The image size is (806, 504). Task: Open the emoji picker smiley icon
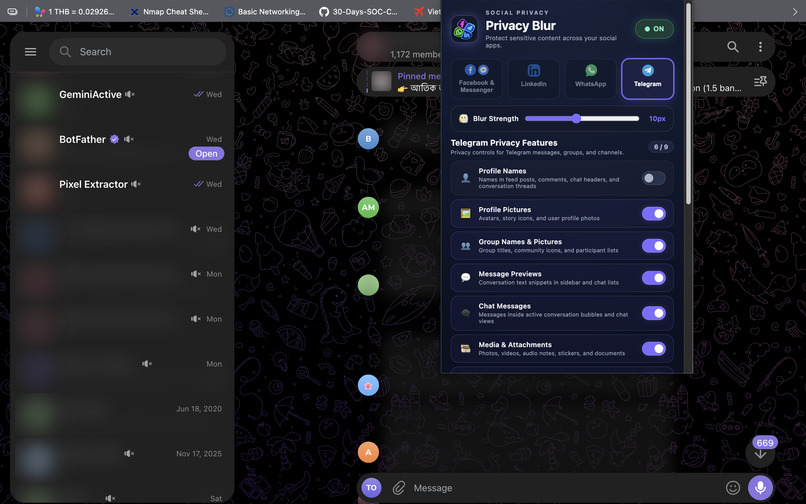(x=732, y=488)
